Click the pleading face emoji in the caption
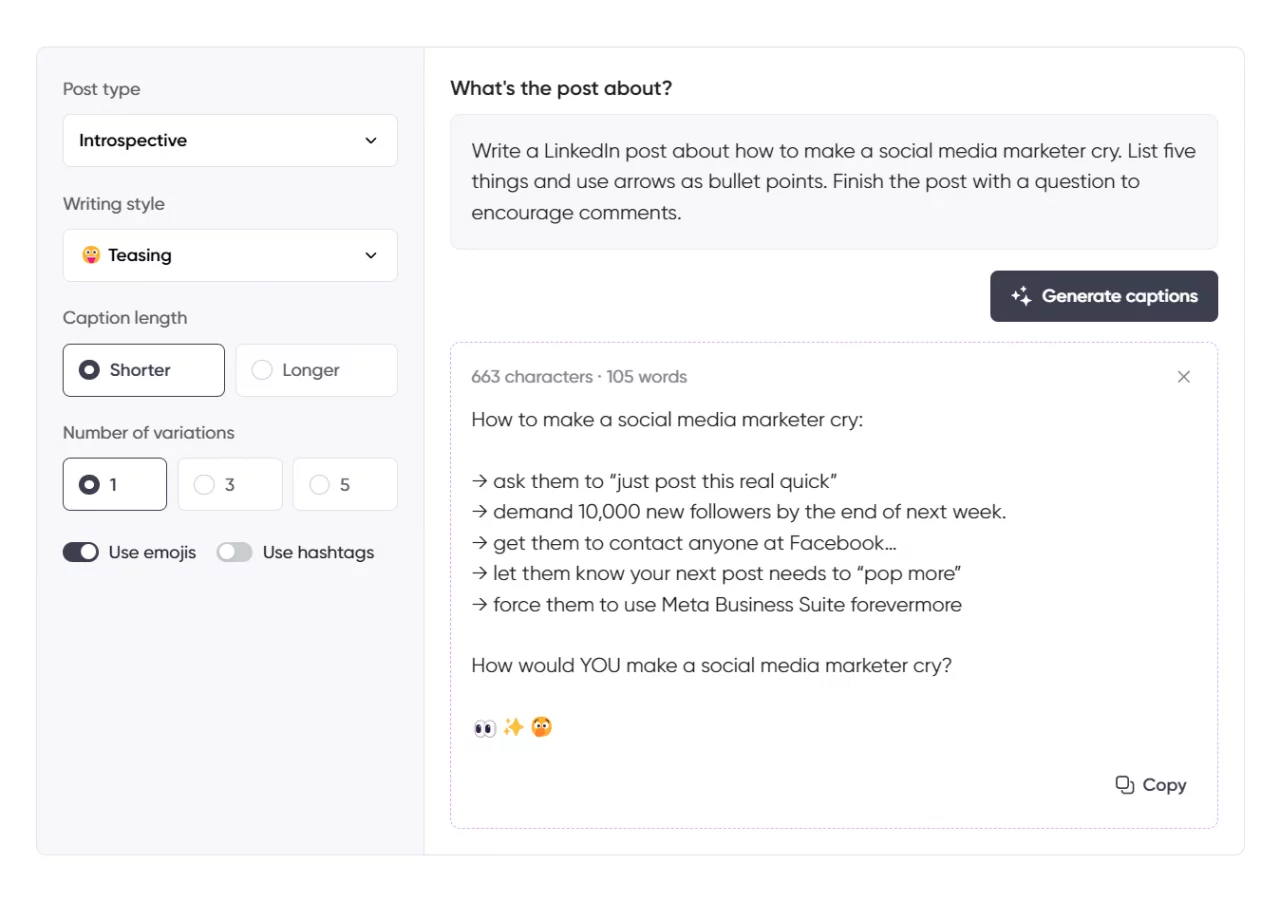 (x=540, y=727)
